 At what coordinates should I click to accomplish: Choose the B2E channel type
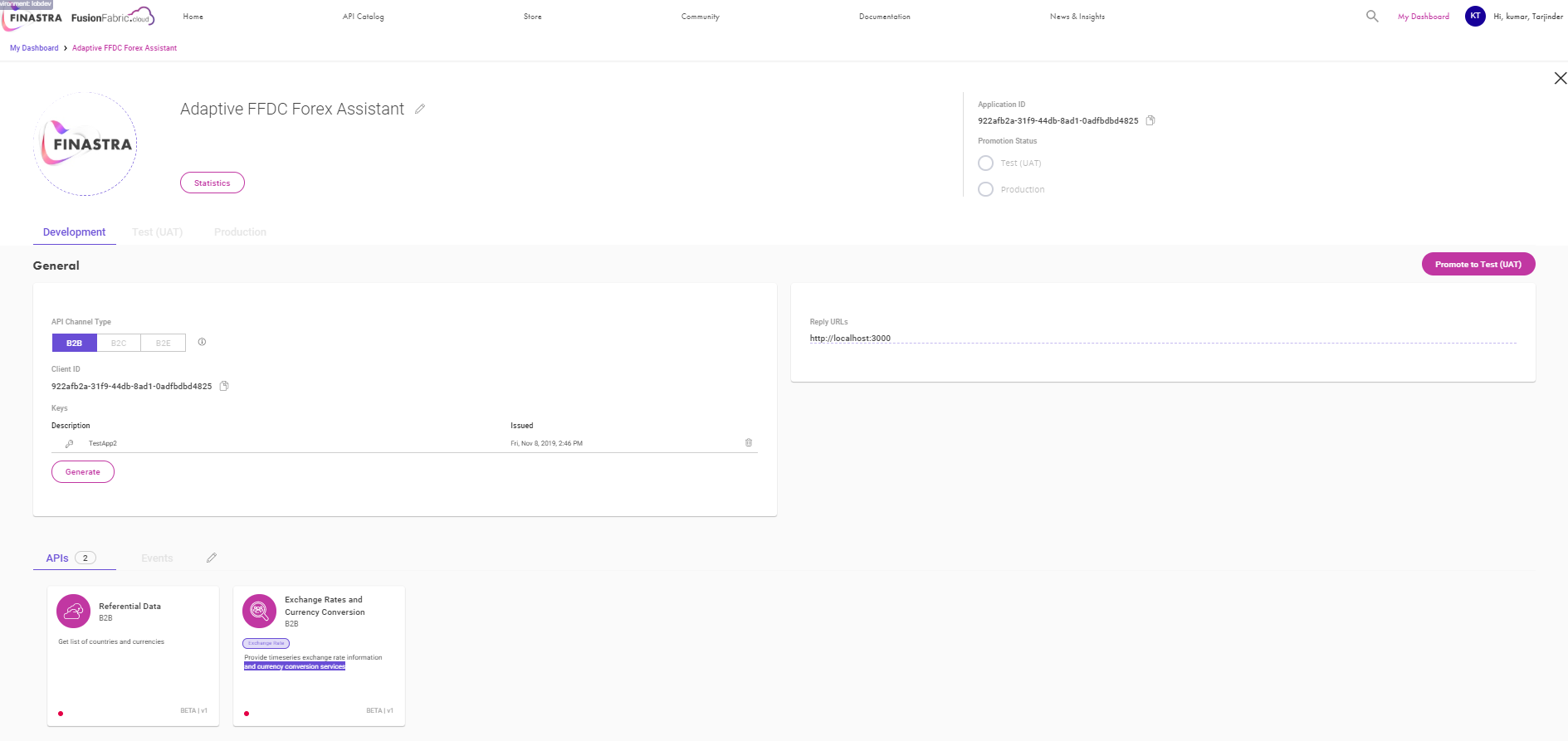click(x=164, y=343)
